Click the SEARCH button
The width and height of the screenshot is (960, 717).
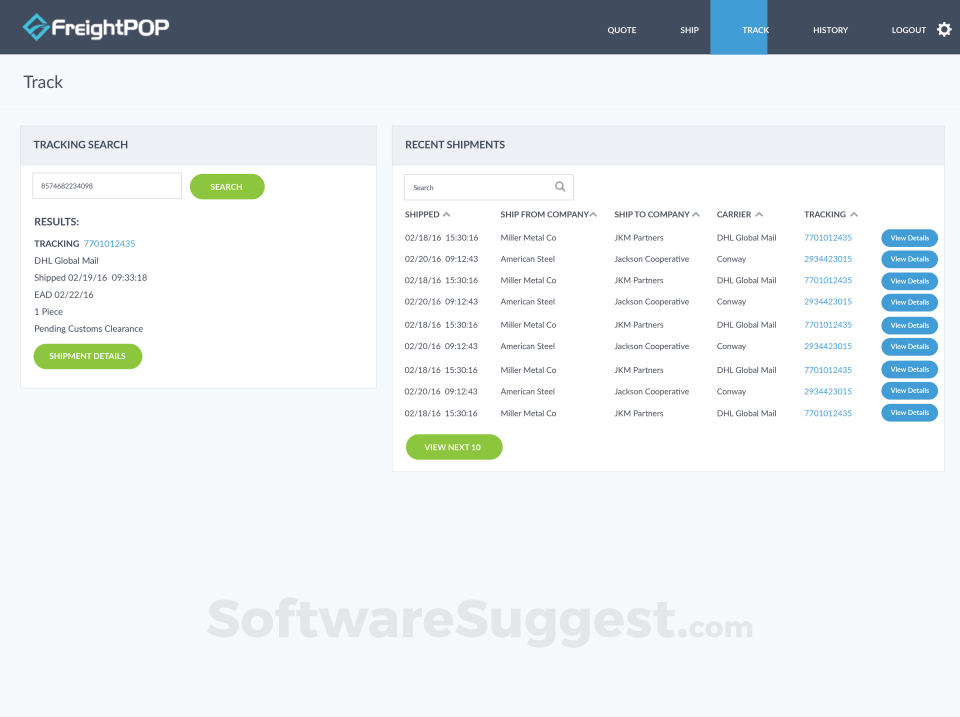pos(227,187)
